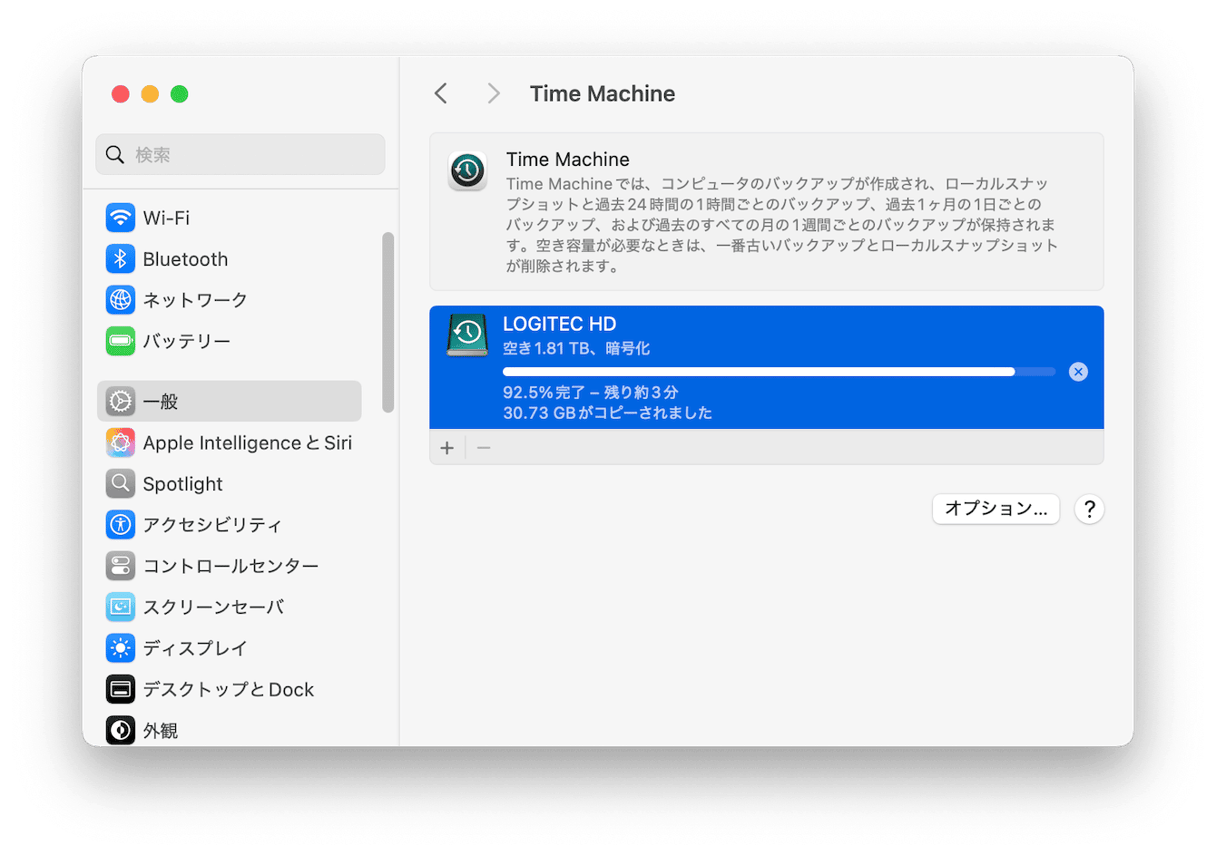The width and height of the screenshot is (1216, 855).
Task: Click the LOGITEC HD backup disk icon
Action: pyautogui.click(x=467, y=336)
